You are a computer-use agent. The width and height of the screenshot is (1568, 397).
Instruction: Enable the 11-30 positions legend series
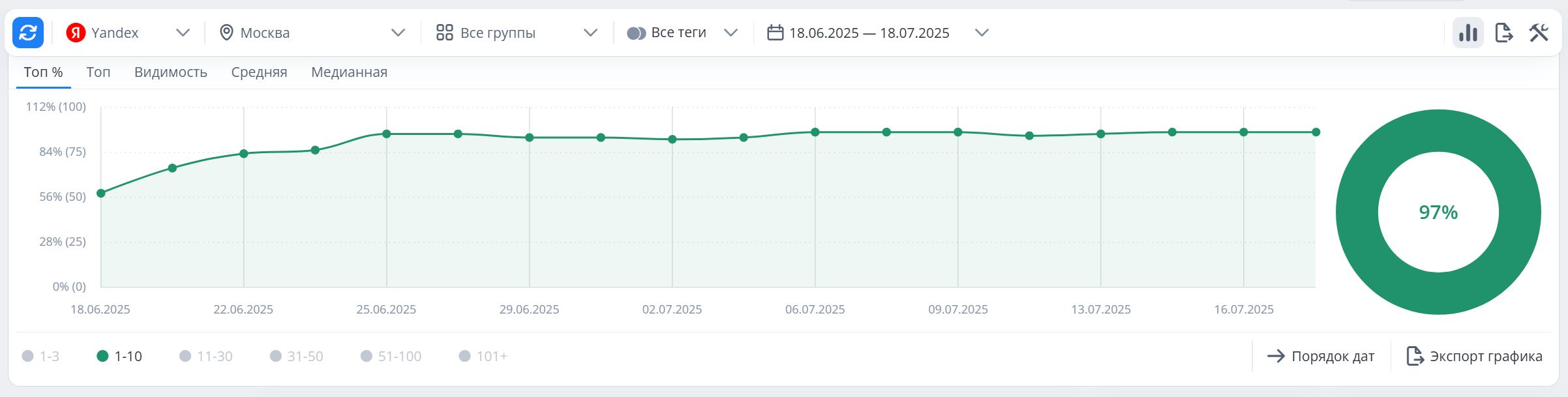pos(206,356)
